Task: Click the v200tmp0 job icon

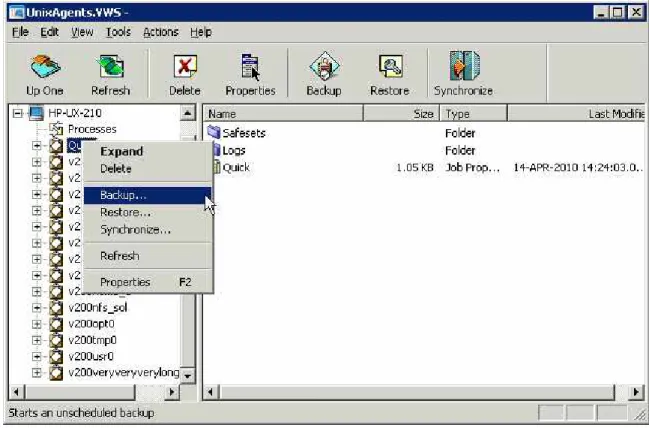Action: 56,340
